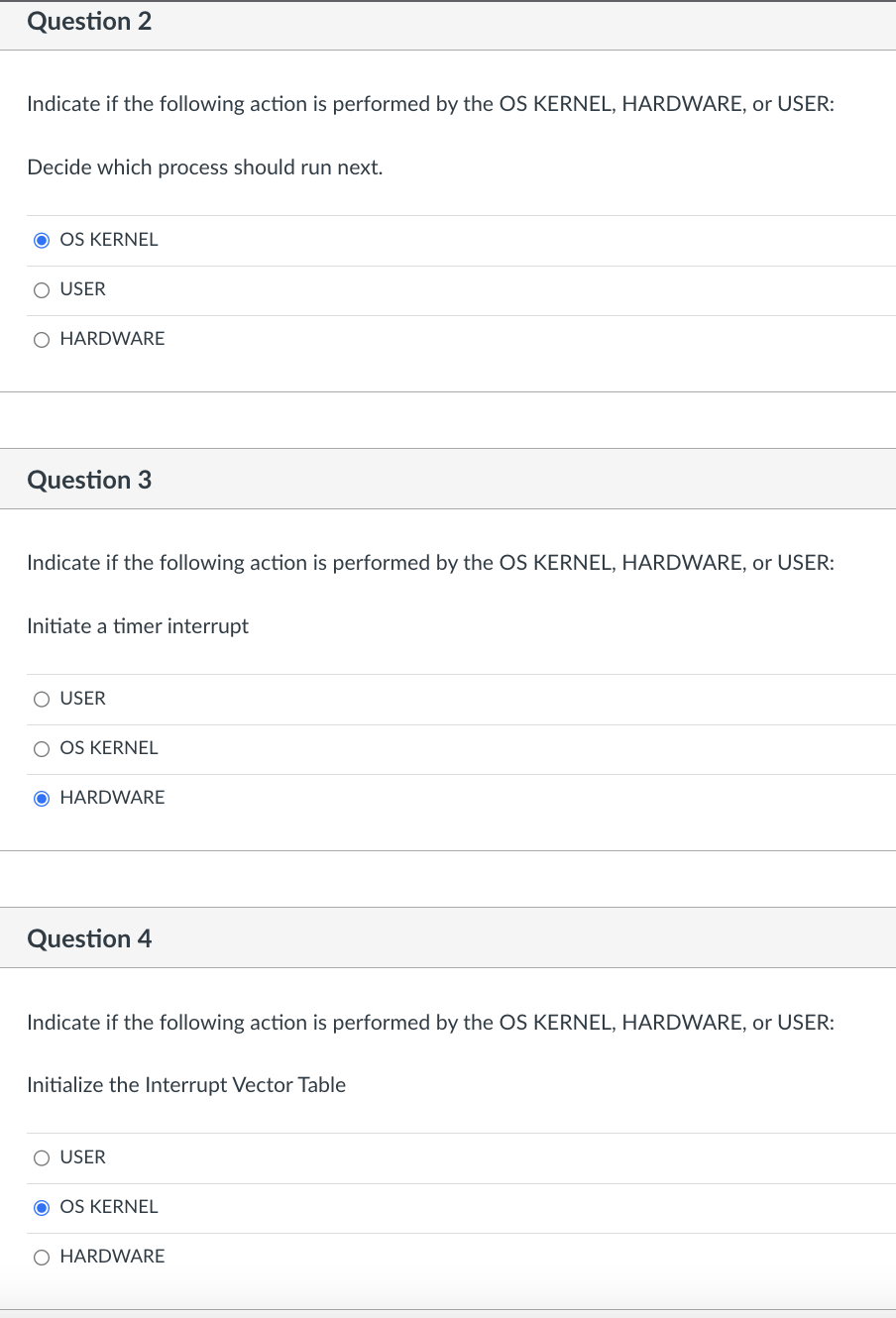
Task: Click the HARDWARE label text in Question 2
Action: pos(112,339)
